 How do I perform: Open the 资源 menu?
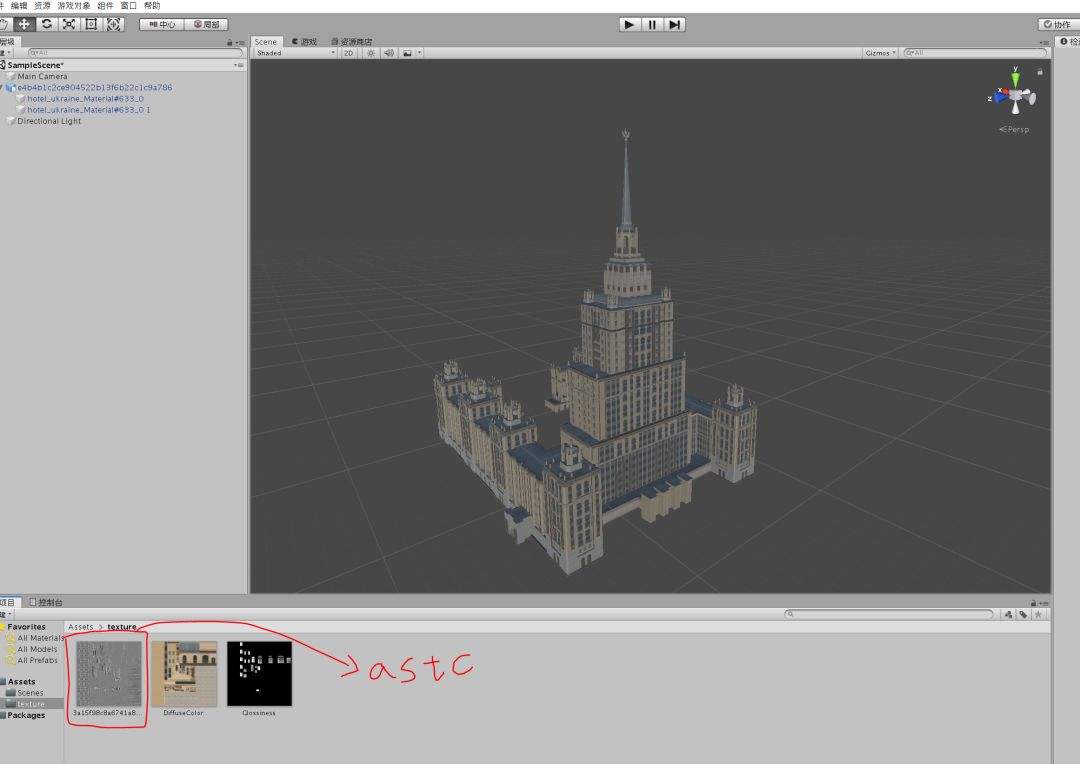tap(42, 6)
